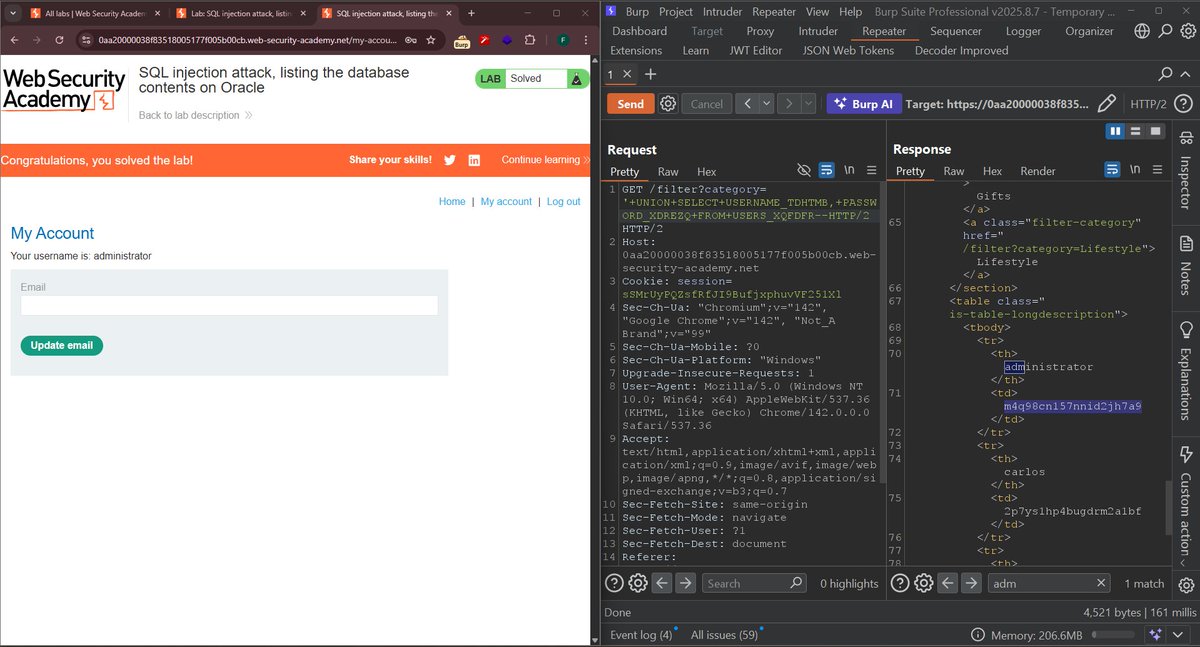Open request editor hamburger menu

click(872, 171)
